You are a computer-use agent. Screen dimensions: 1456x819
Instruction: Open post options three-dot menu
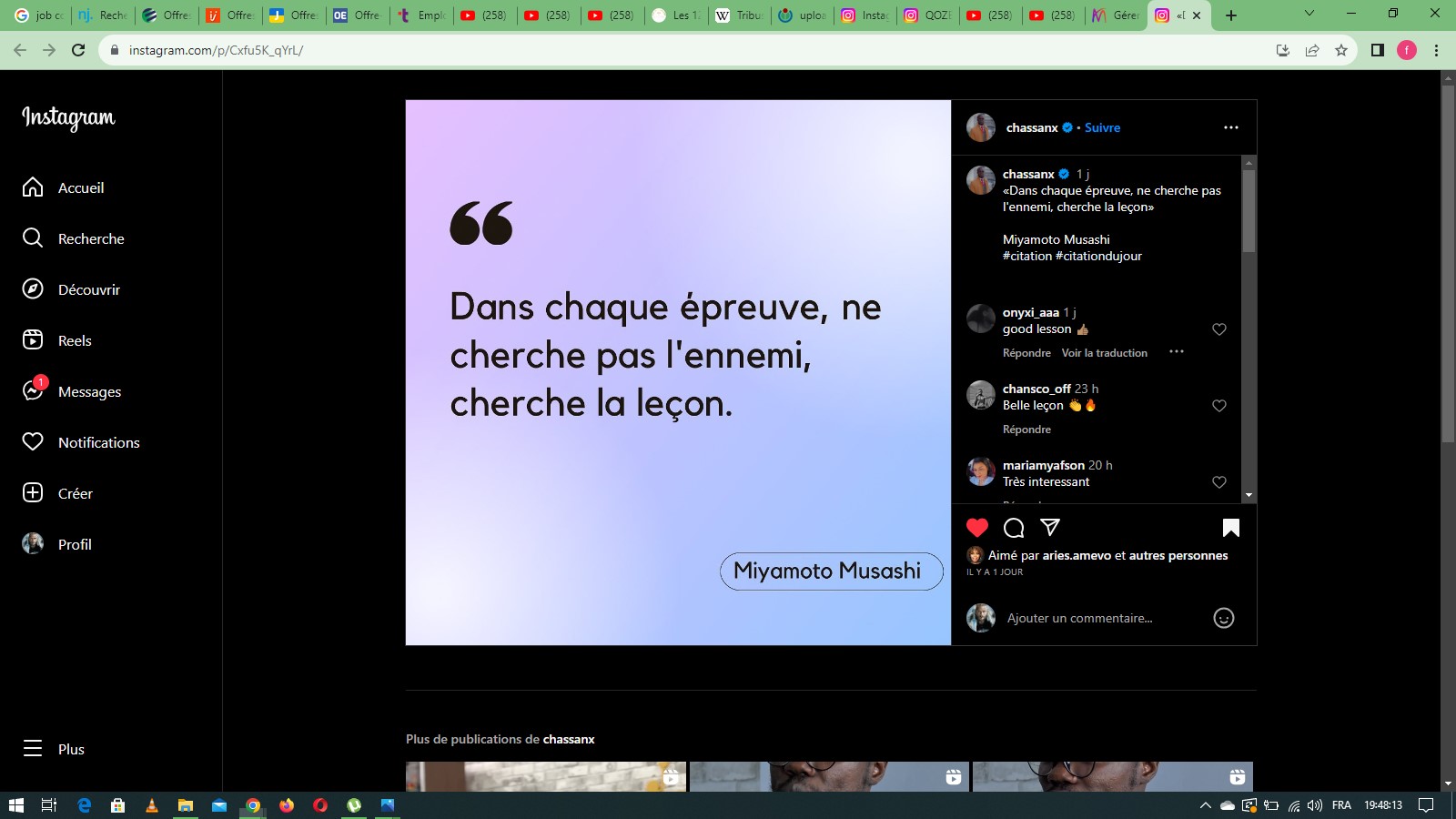coord(1230,127)
